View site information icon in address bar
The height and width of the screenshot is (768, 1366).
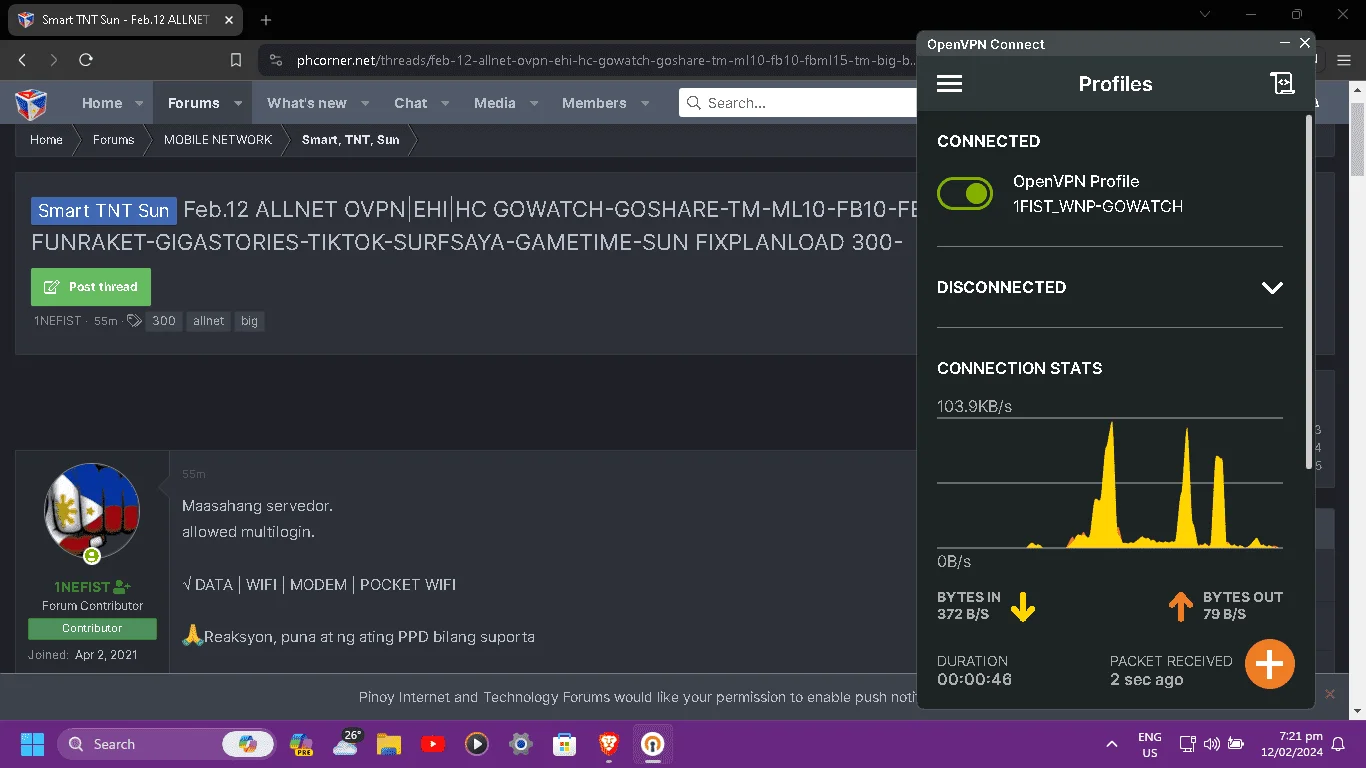pos(276,60)
